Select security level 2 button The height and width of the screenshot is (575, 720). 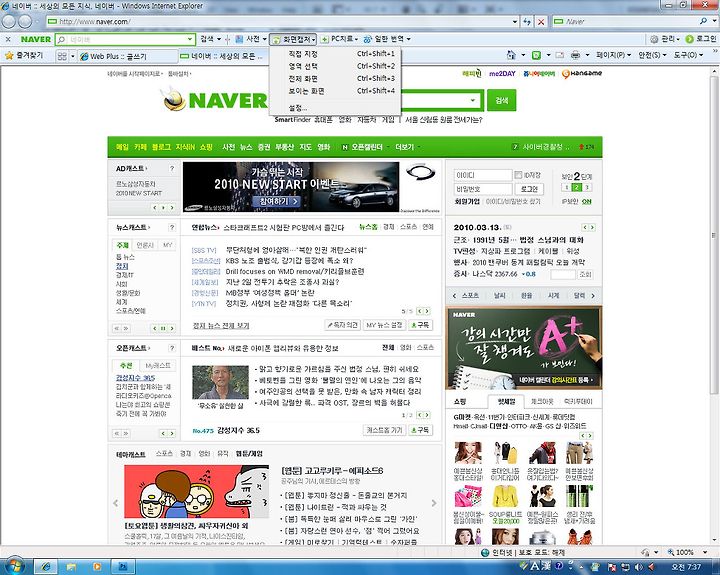pyautogui.click(x=577, y=187)
